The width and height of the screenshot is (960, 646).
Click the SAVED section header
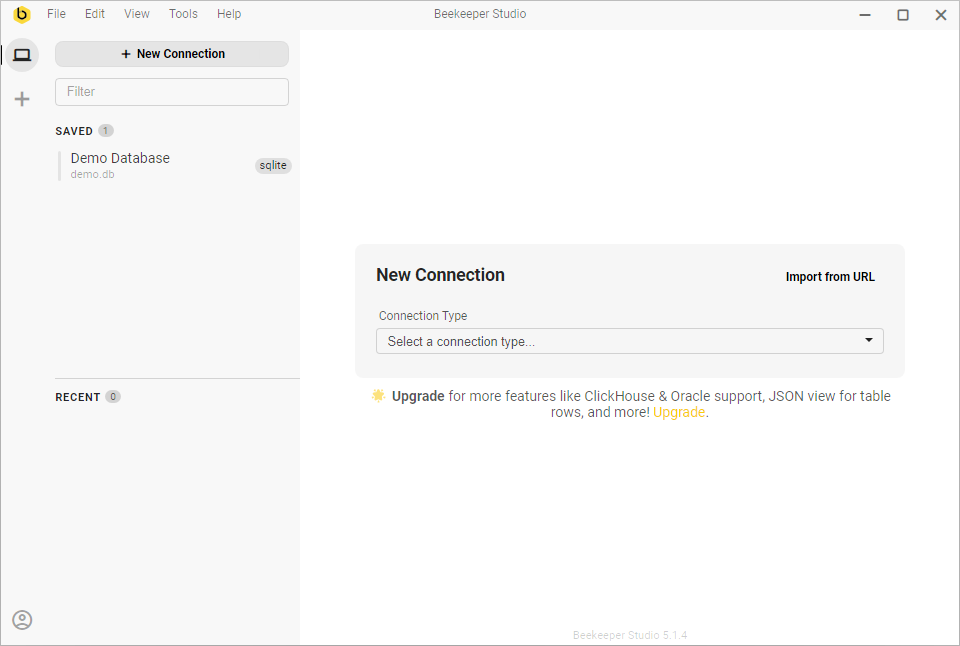(74, 131)
